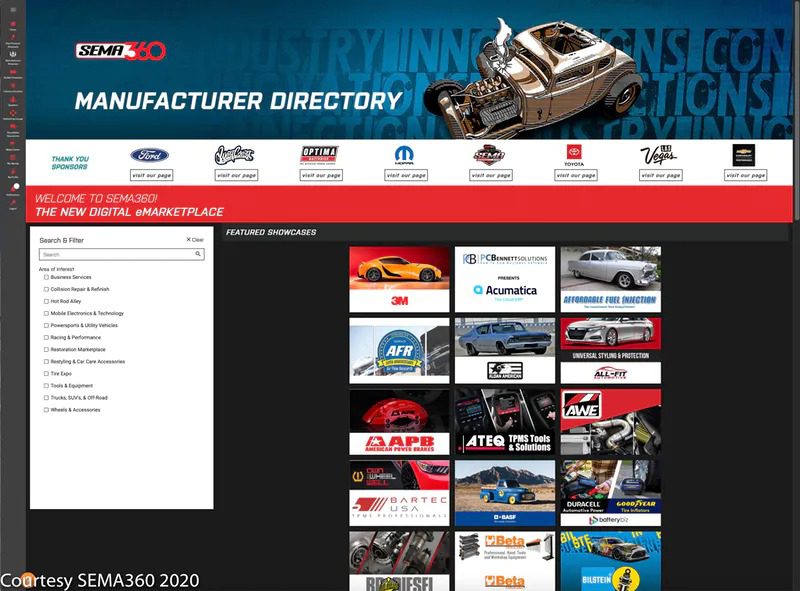This screenshot has height=591, width=800.
Task: Tick Trucks, SUV's, & Off-Road checkbox
Action: tap(46, 398)
